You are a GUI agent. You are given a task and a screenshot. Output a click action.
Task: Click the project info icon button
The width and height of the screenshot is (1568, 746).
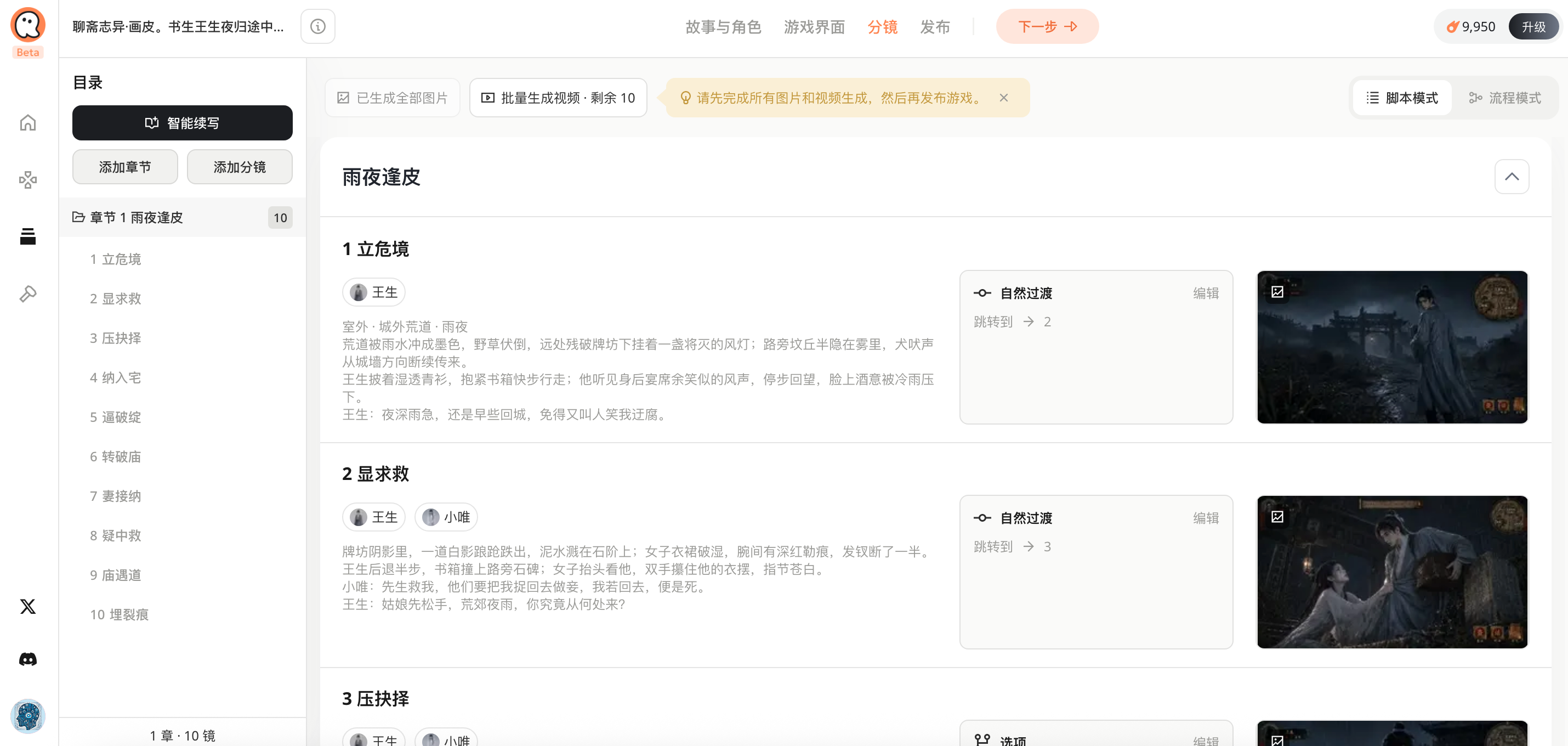[318, 26]
